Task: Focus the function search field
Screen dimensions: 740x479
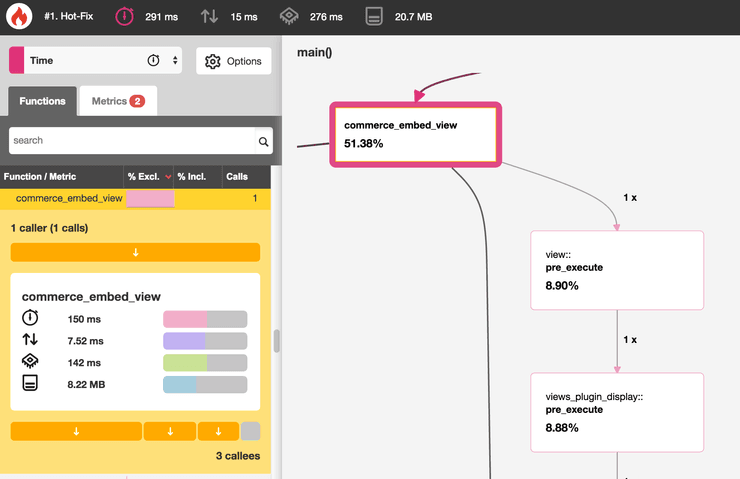Action: click(x=132, y=141)
